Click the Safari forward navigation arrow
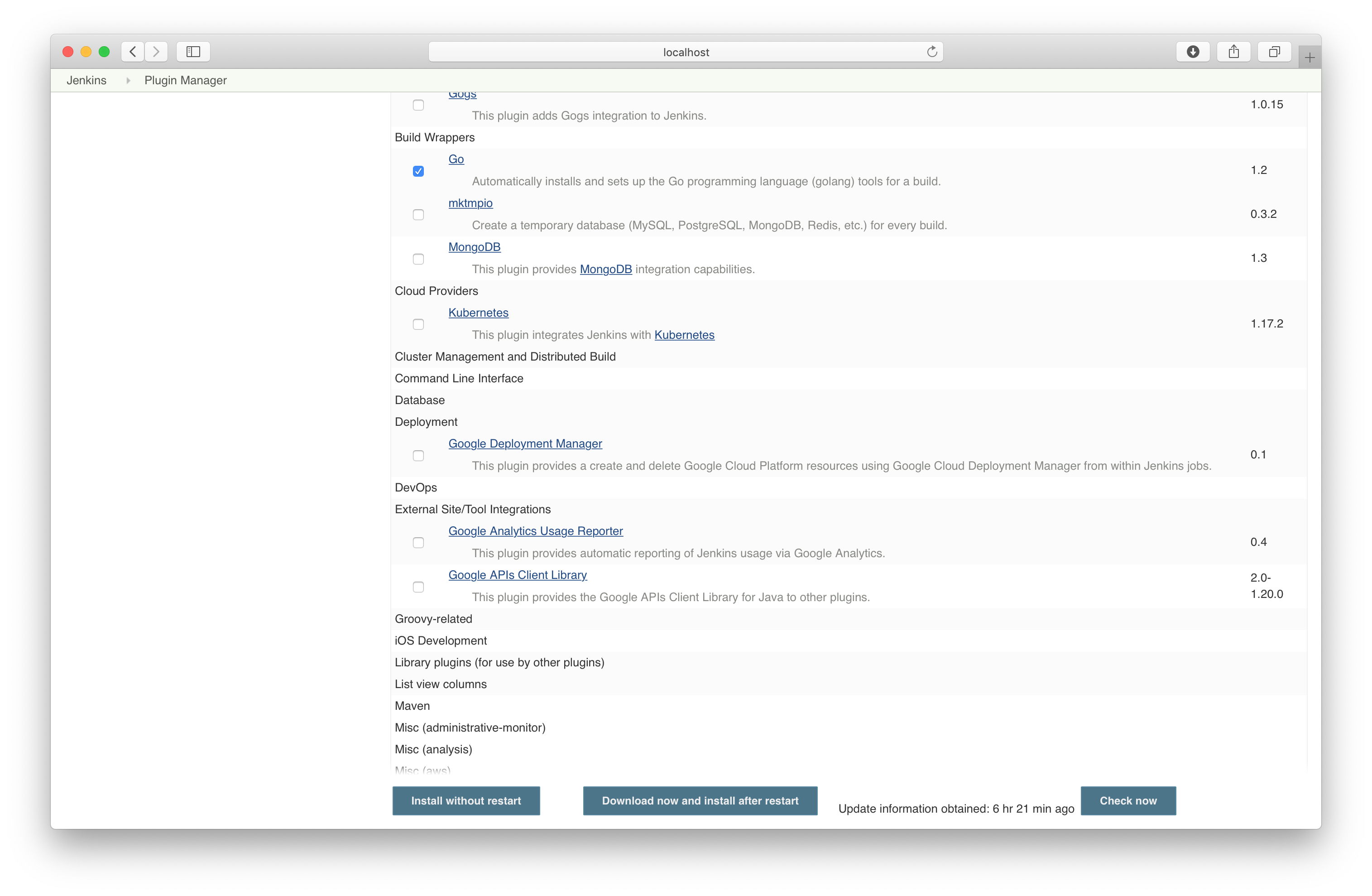 click(156, 52)
